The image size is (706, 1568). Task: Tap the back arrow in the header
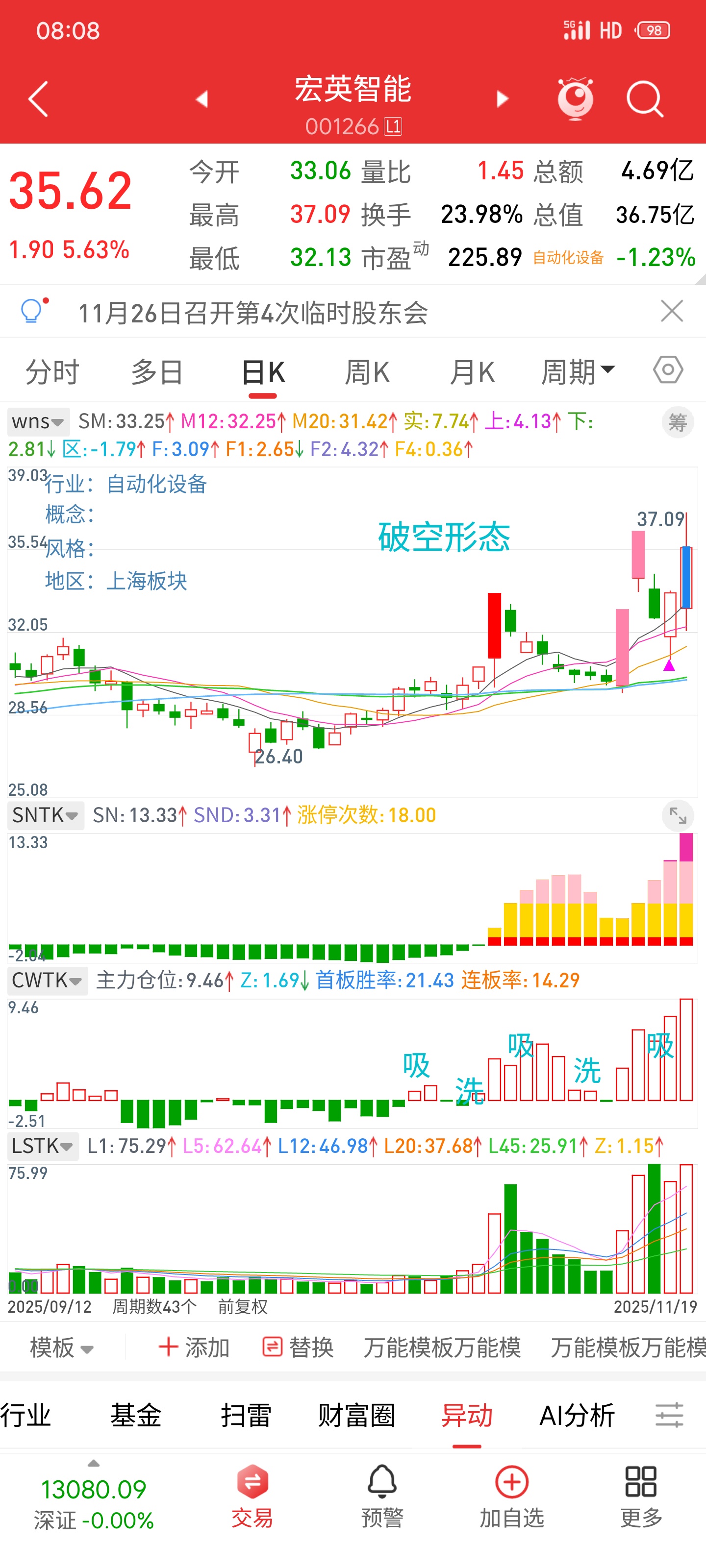pos(38,98)
